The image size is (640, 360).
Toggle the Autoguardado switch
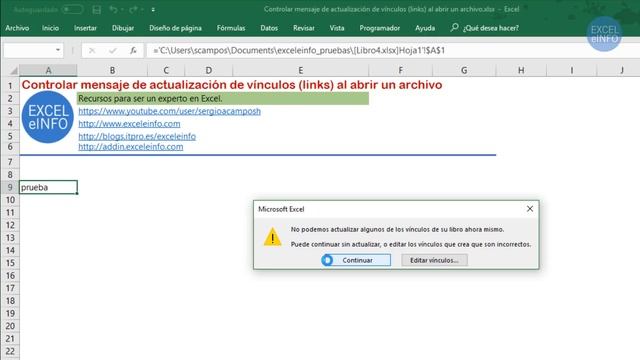coord(72,9)
